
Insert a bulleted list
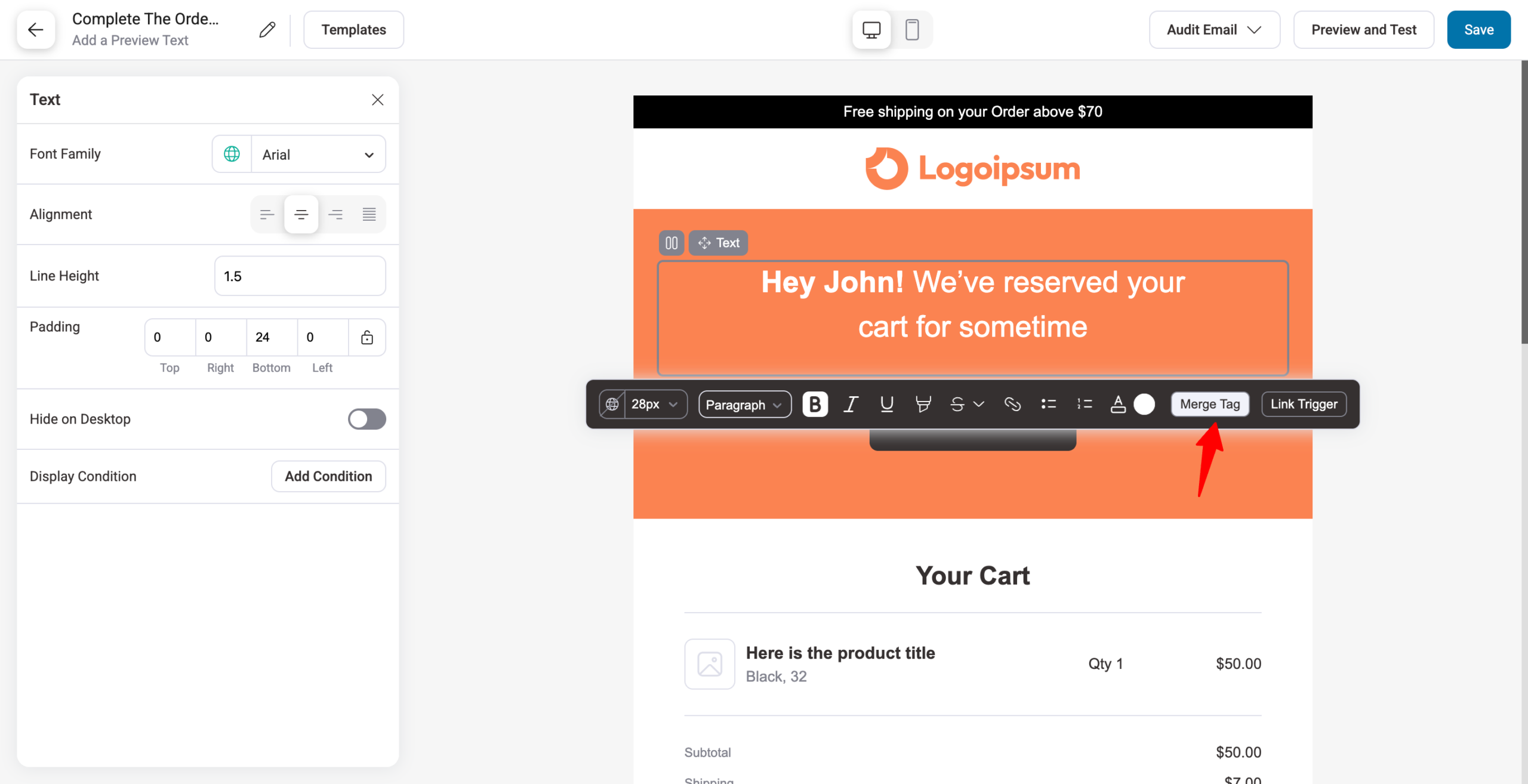pyautogui.click(x=1049, y=404)
